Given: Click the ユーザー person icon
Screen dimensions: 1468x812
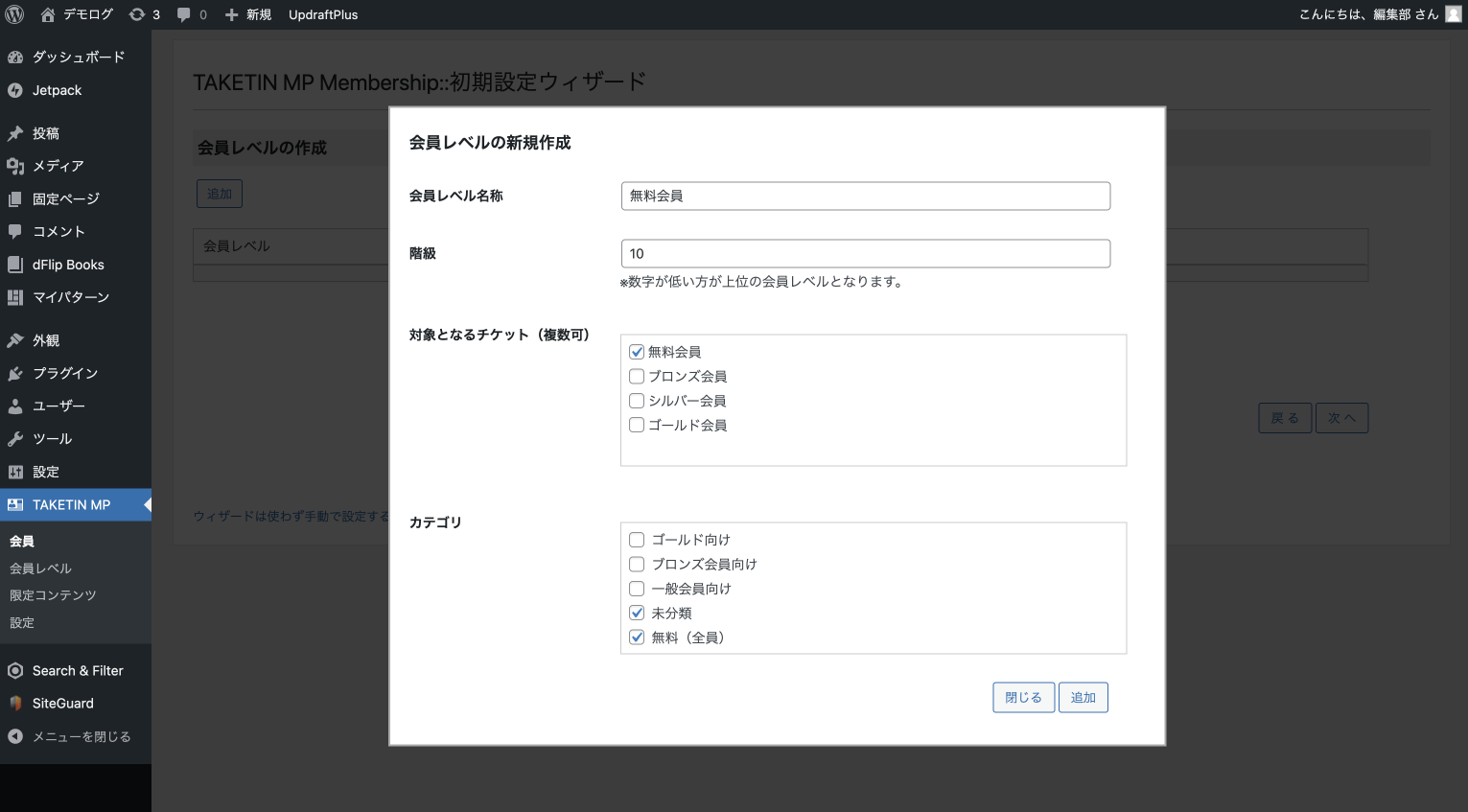Looking at the screenshot, I should pos(15,406).
